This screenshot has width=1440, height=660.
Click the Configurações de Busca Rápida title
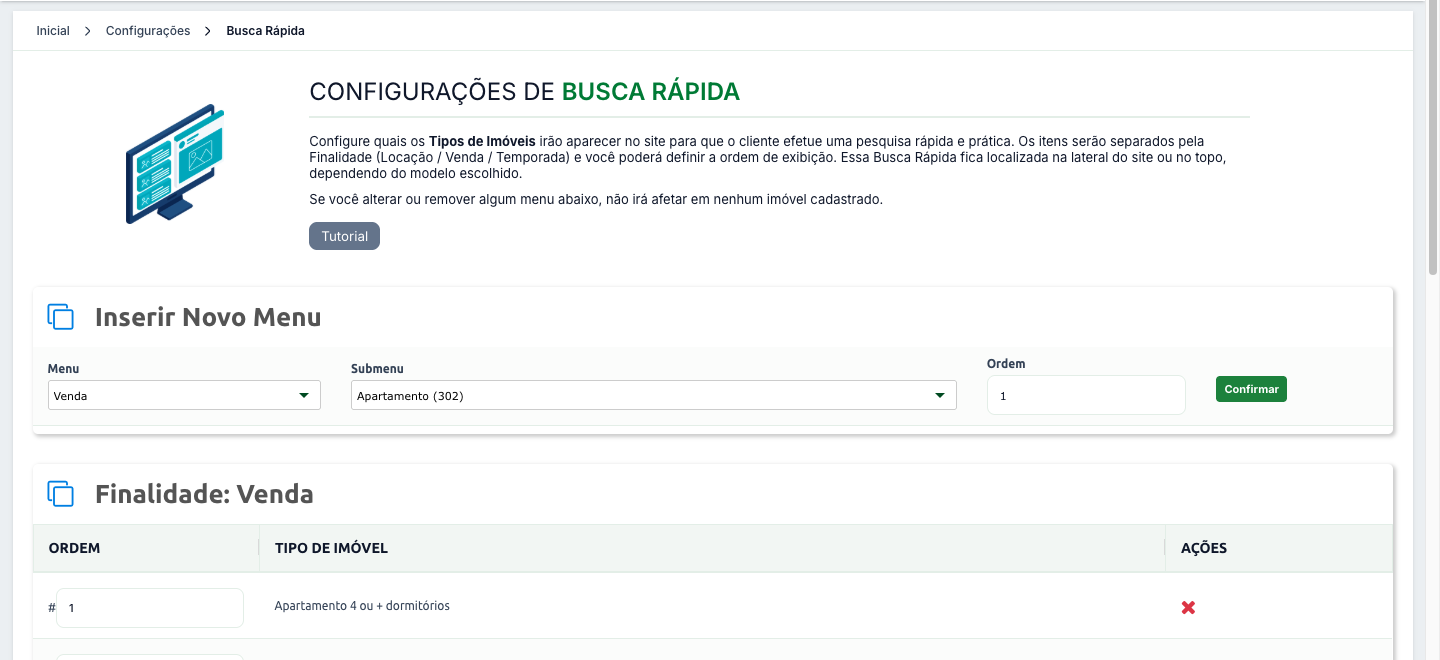click(524, 92)
